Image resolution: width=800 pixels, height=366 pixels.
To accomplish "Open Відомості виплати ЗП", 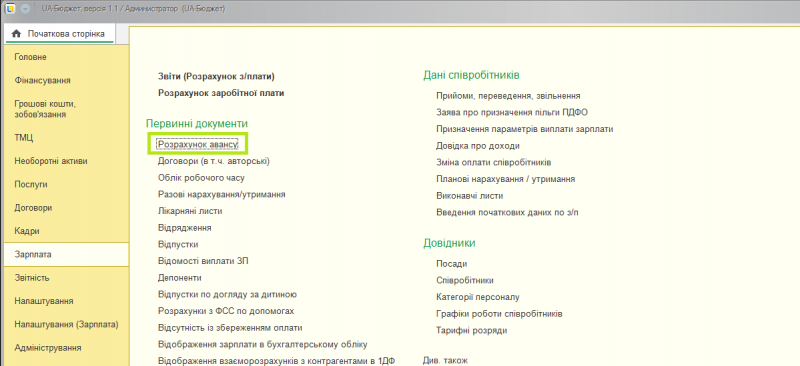I will (203, 261).
